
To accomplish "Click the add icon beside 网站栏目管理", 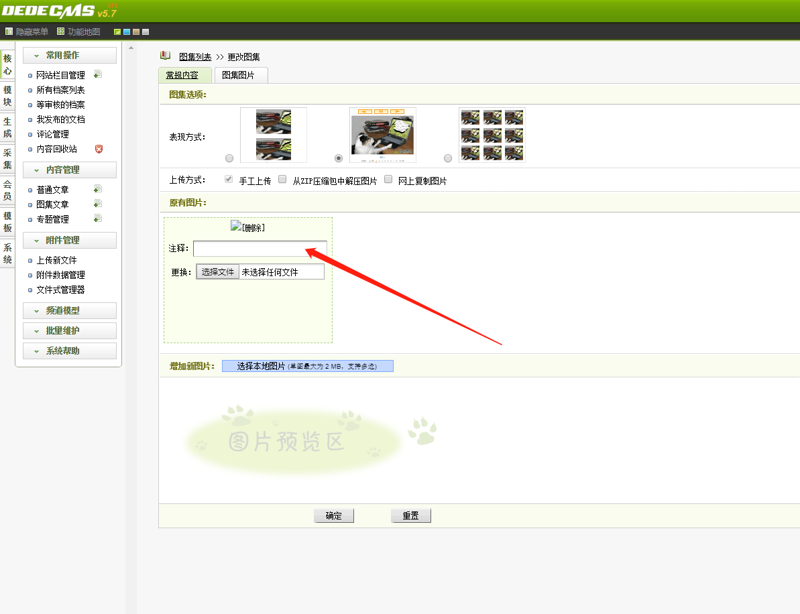I will point(98,75).
